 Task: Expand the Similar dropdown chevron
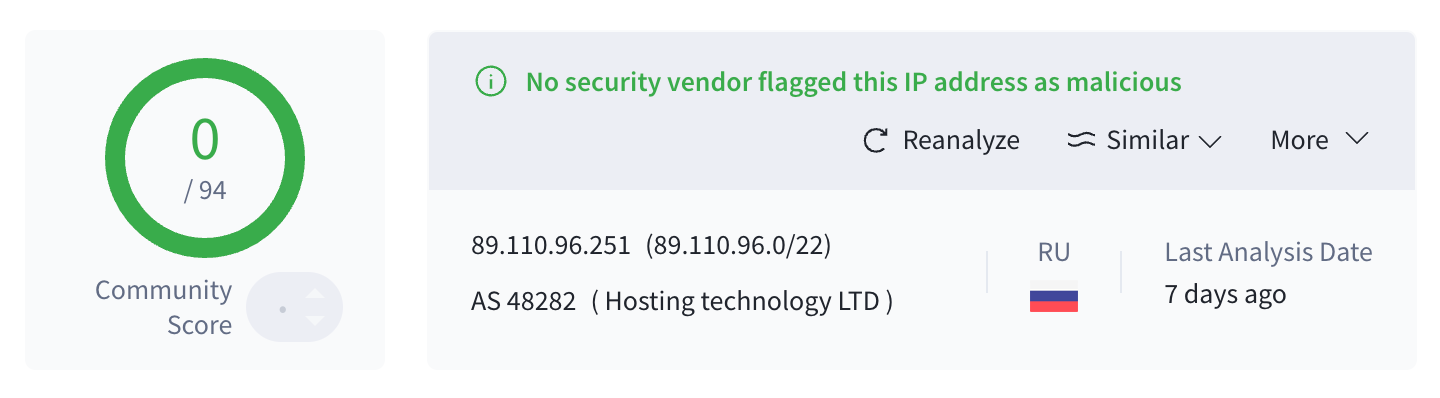tap(1210, 141)
